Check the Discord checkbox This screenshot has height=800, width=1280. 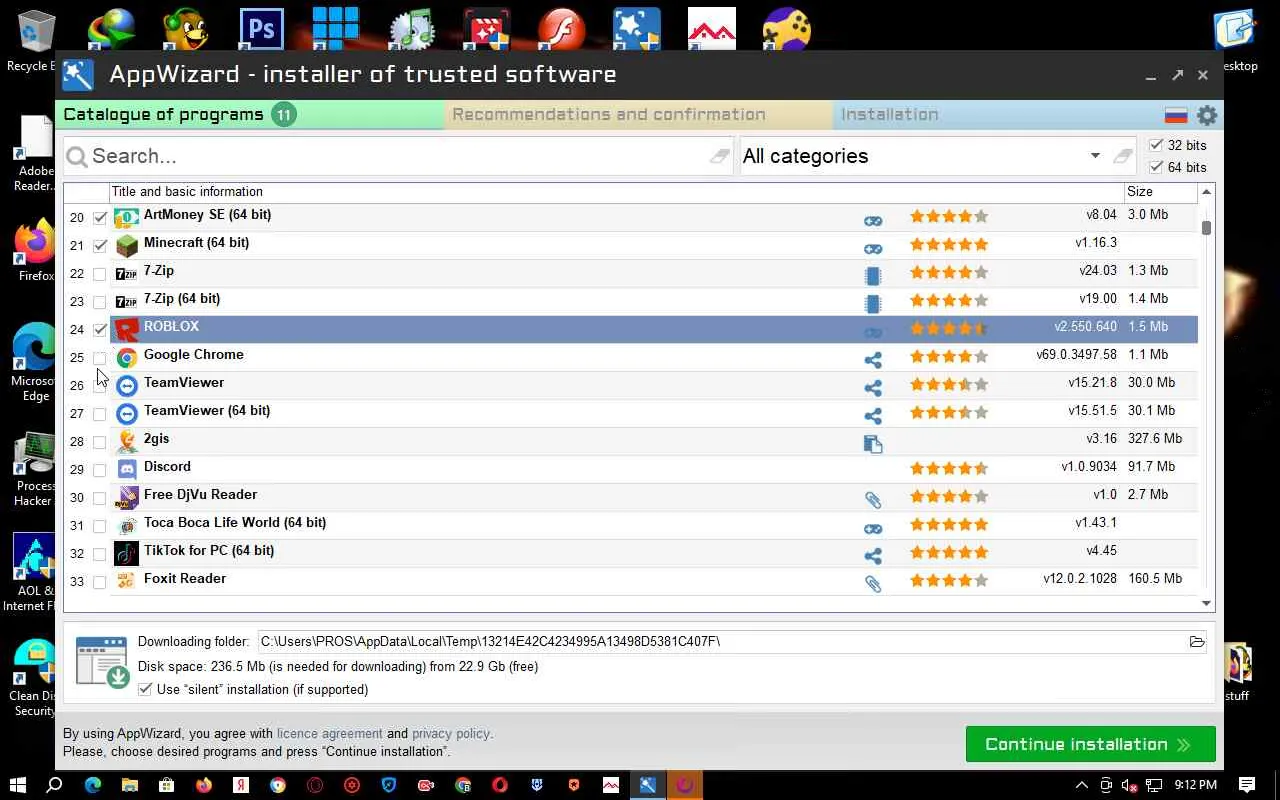coord(100,469)
